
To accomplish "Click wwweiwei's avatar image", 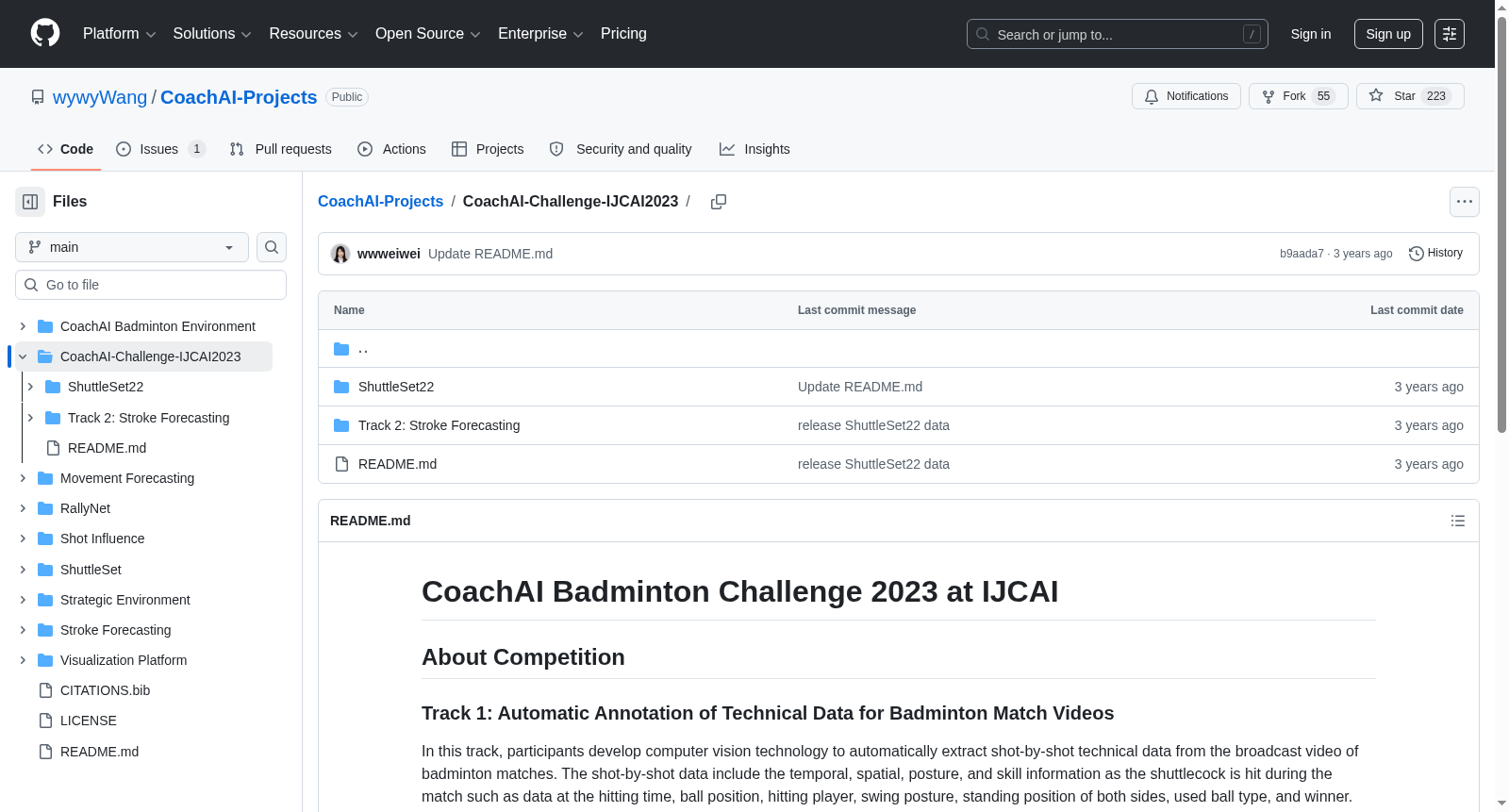I will [x=340, y=254].
